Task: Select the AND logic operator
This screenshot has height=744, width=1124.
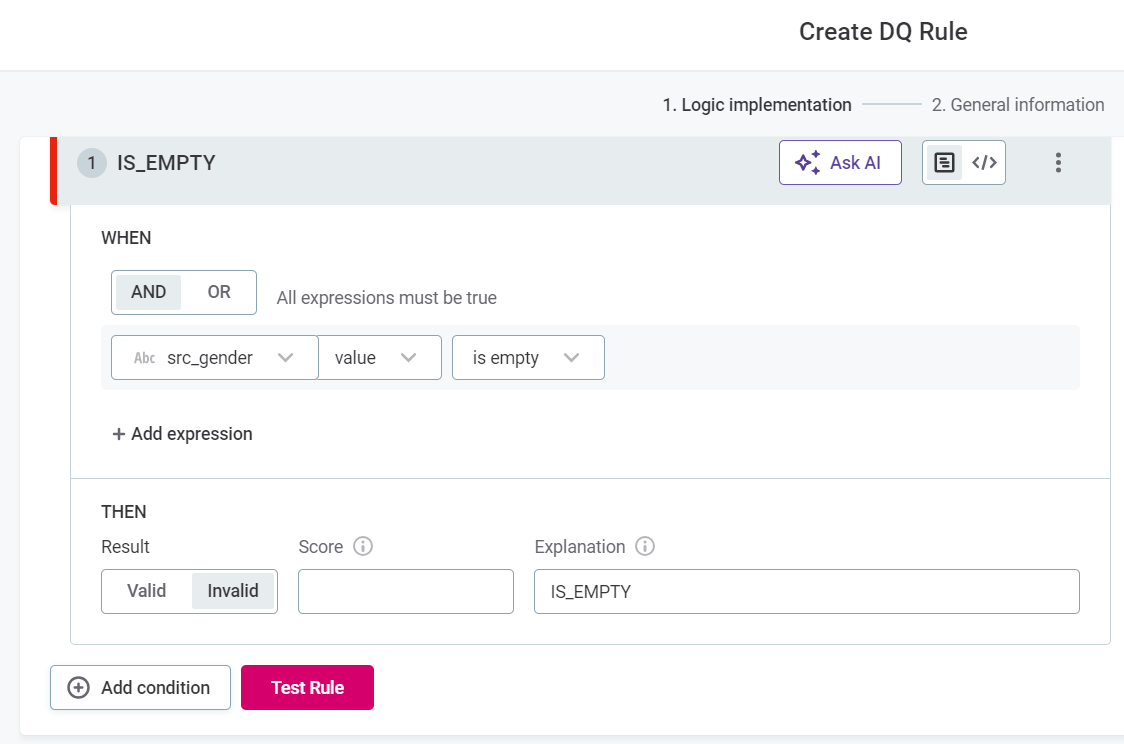Action: (148, 292)
